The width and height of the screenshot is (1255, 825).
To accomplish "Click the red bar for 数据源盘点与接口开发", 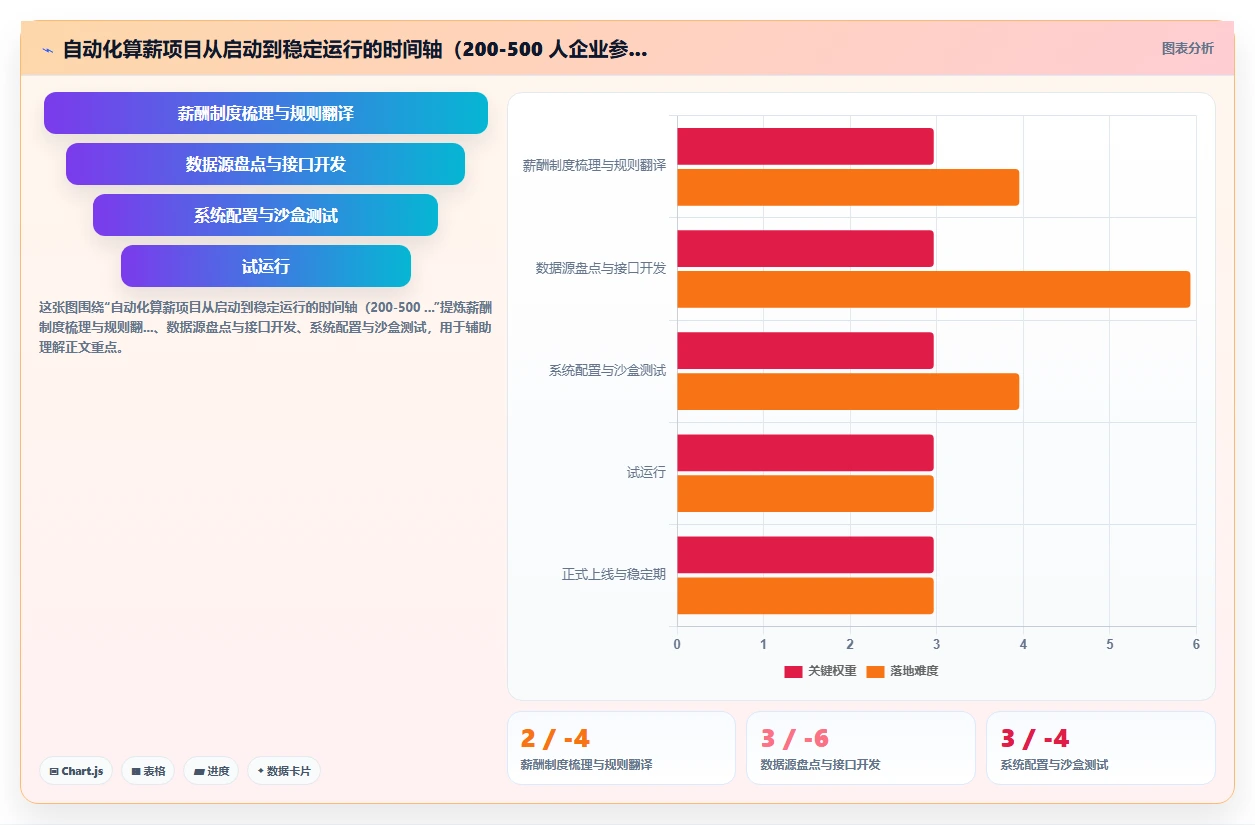I will (x=805, y=249).
